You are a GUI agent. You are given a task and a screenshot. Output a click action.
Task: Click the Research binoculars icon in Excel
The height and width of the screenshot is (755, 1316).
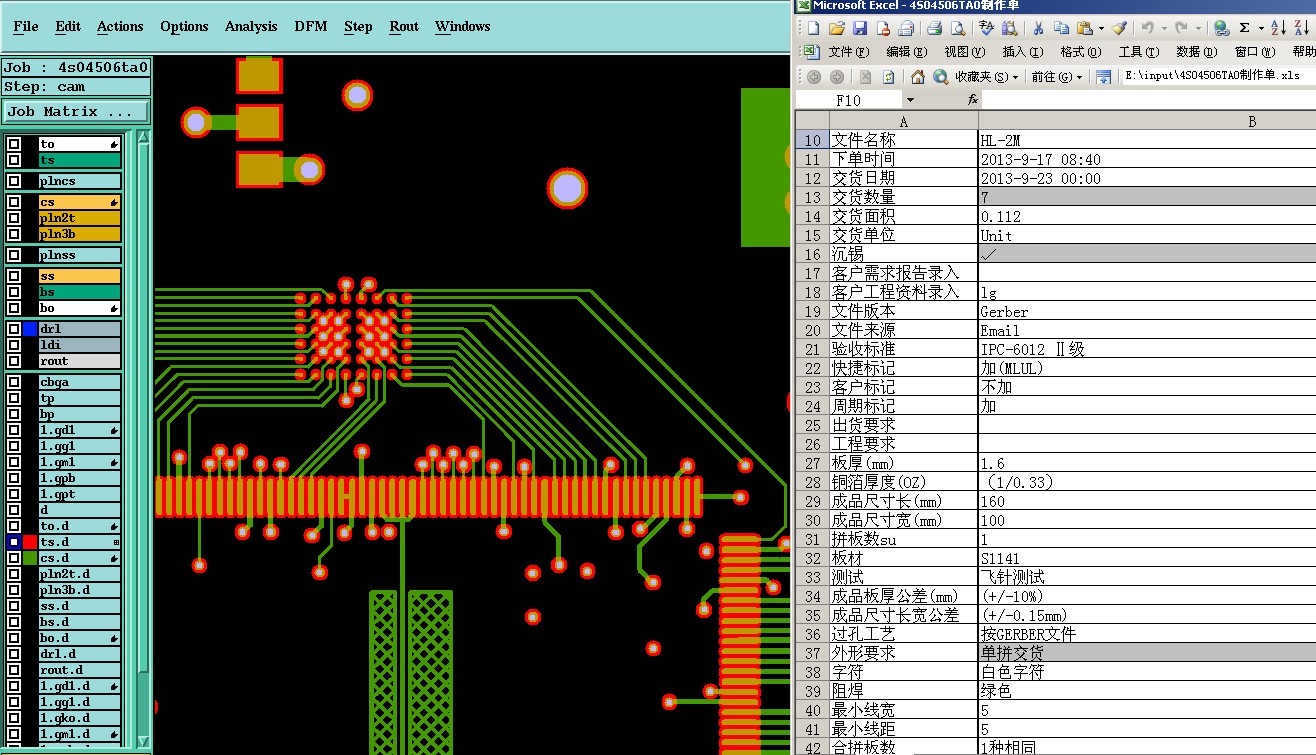pyautogui.click(x=1010, y=28)
